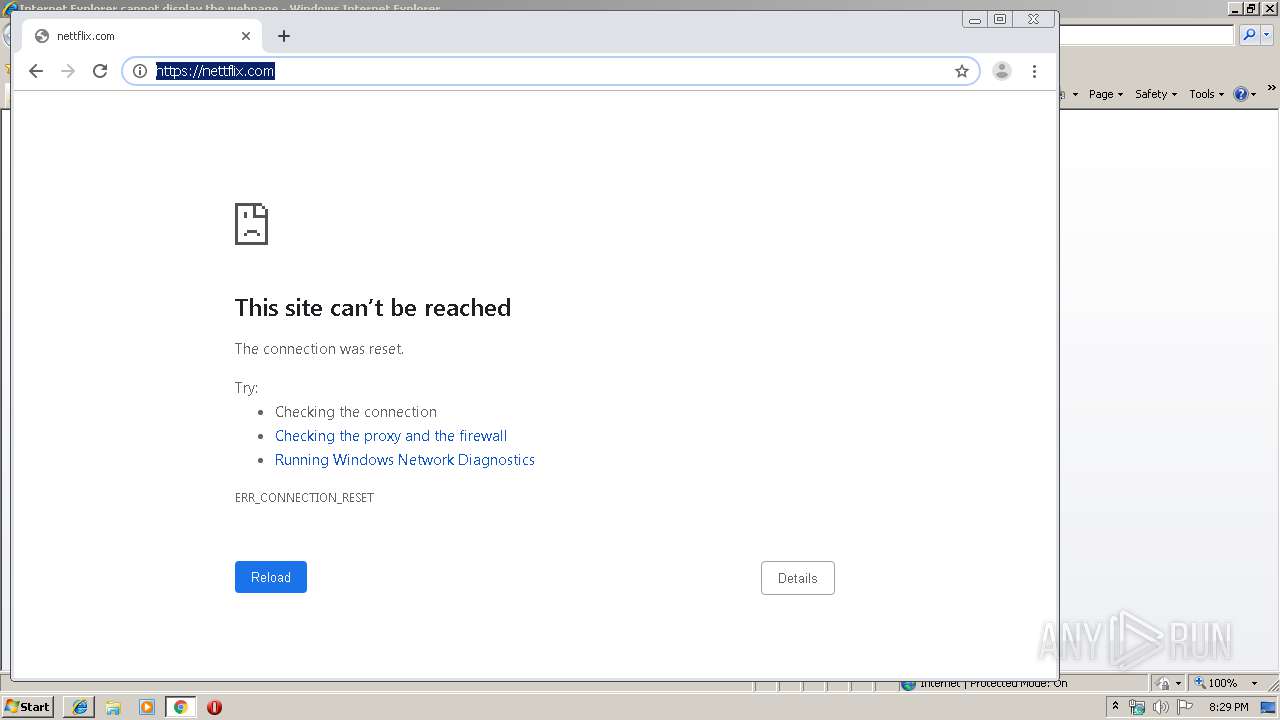Open the Safety menu in Internet Explorer

[x=1156, y=94]
